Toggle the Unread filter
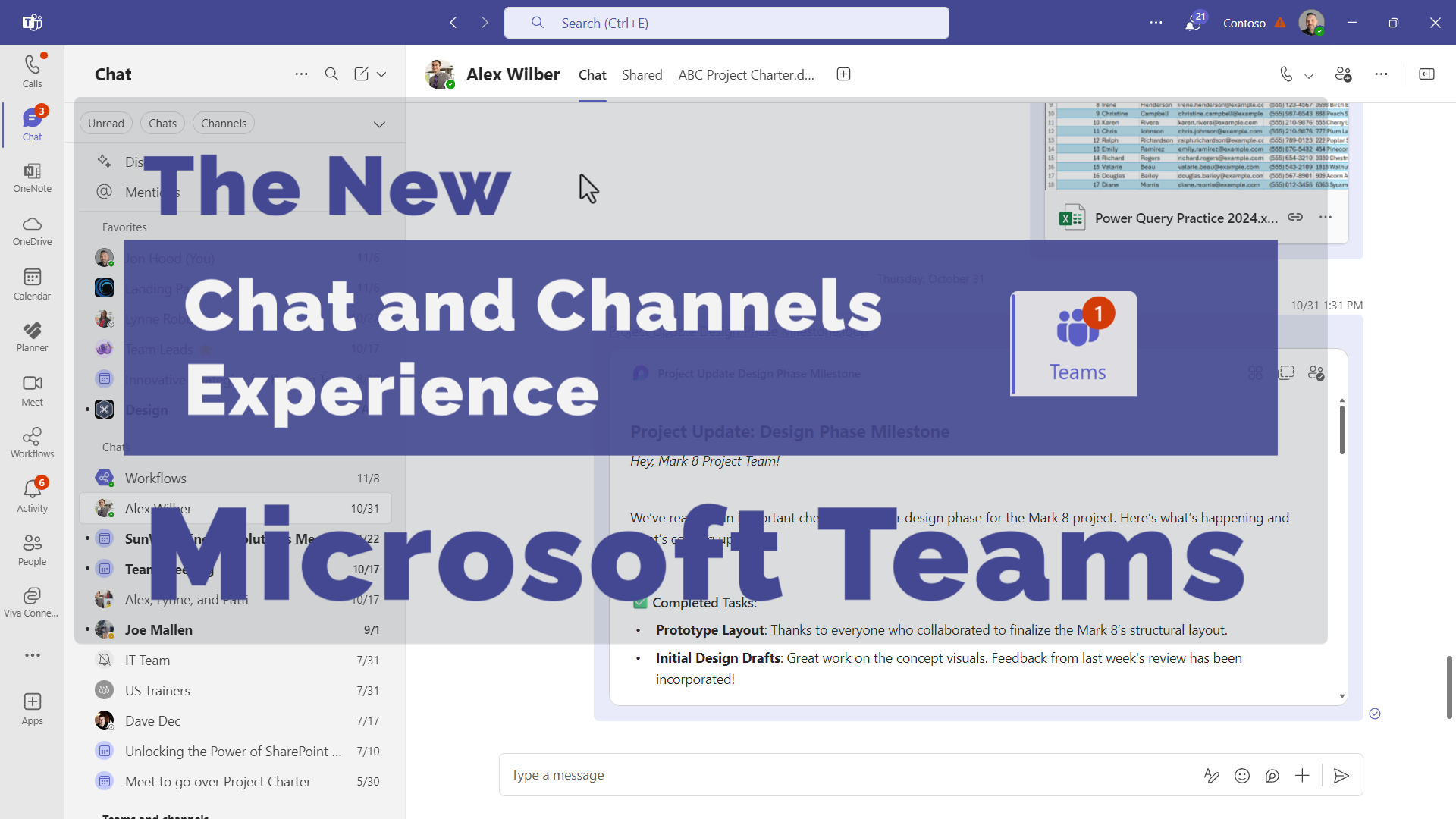Viewport: 1456px width, 819px height. [105, 123]
